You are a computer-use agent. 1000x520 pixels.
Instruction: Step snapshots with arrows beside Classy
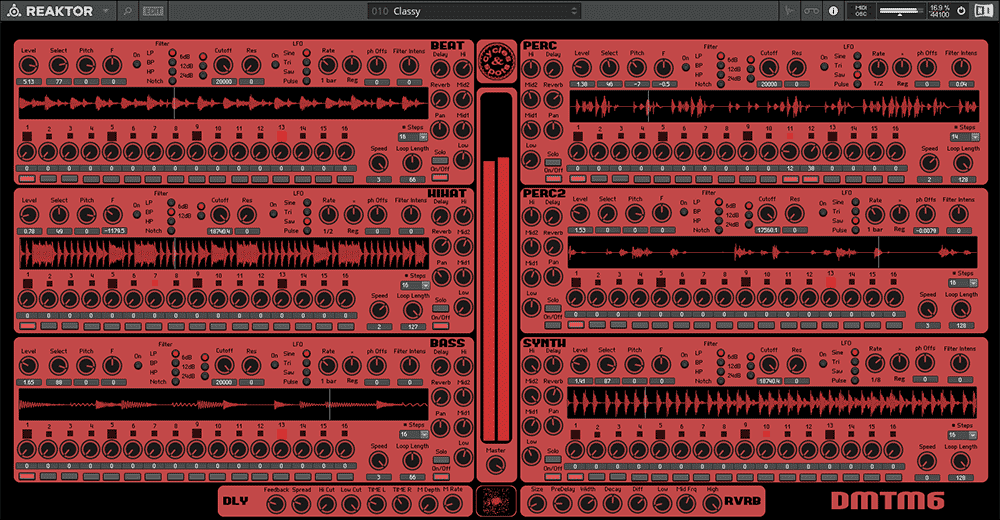pyautogui.click(x=574, y=11)
